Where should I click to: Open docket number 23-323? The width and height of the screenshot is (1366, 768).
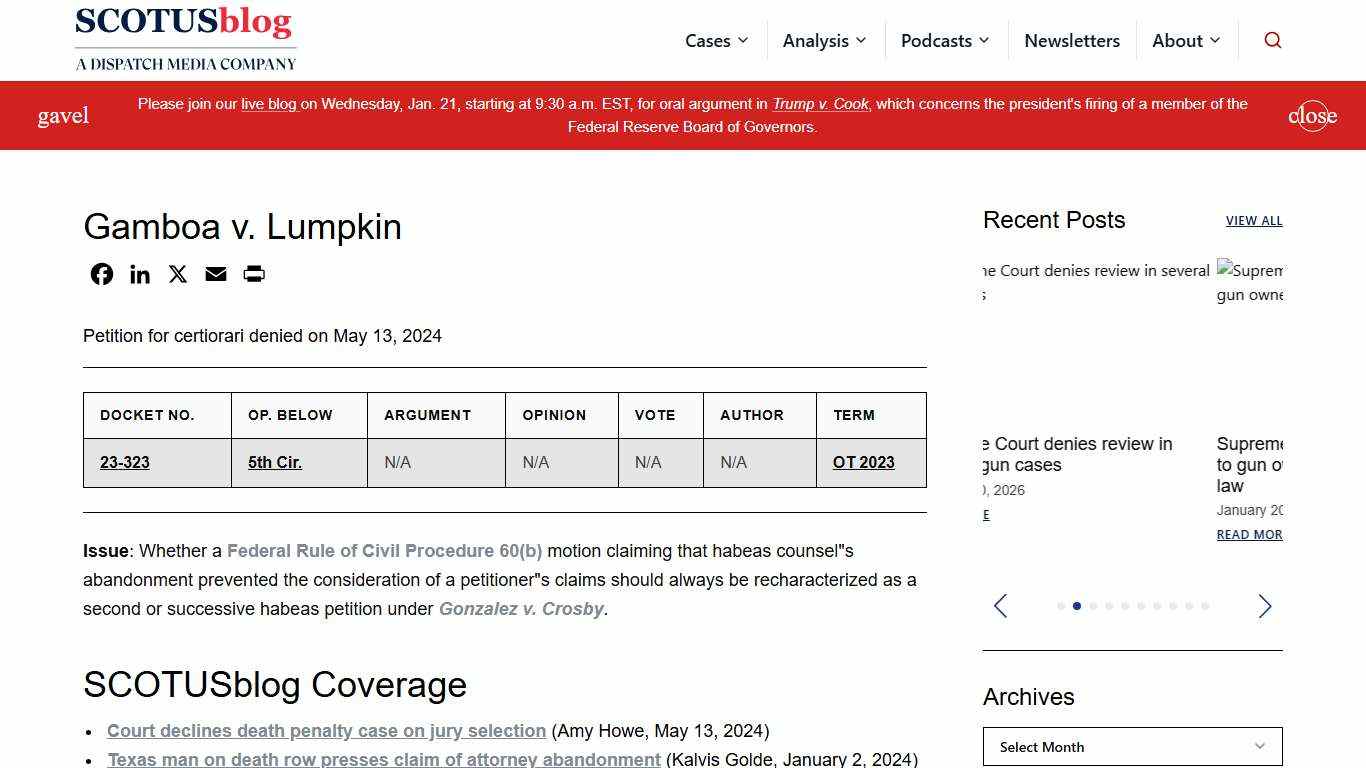coord(124,462)
